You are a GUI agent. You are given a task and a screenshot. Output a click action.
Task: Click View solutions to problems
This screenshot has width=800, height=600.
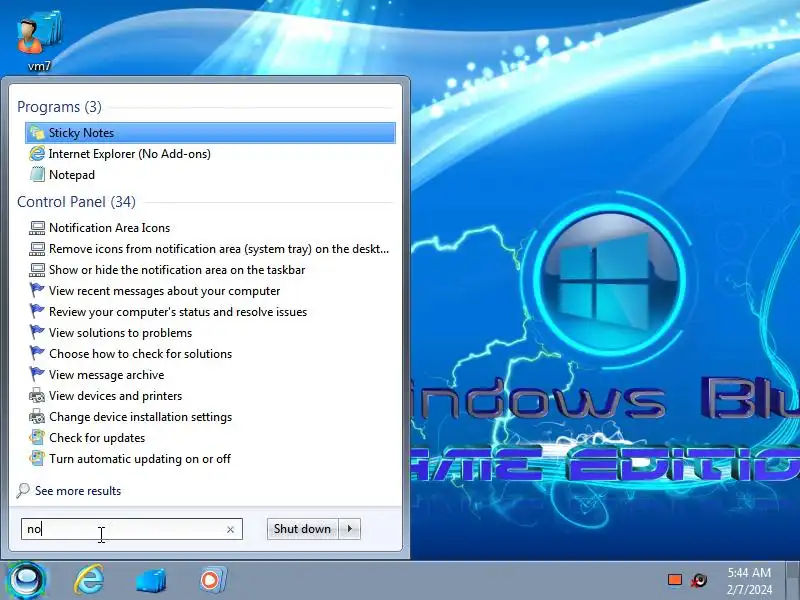tap(210, 332)
